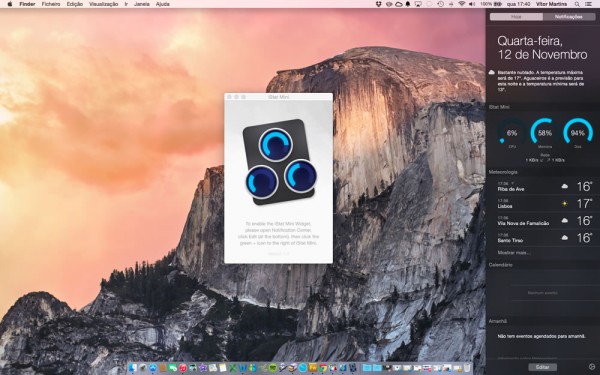Screen dimensions: 600x375
Task: Open the Wi-Fi status menu
Action: pyautogui.click(x=461, y=4)
